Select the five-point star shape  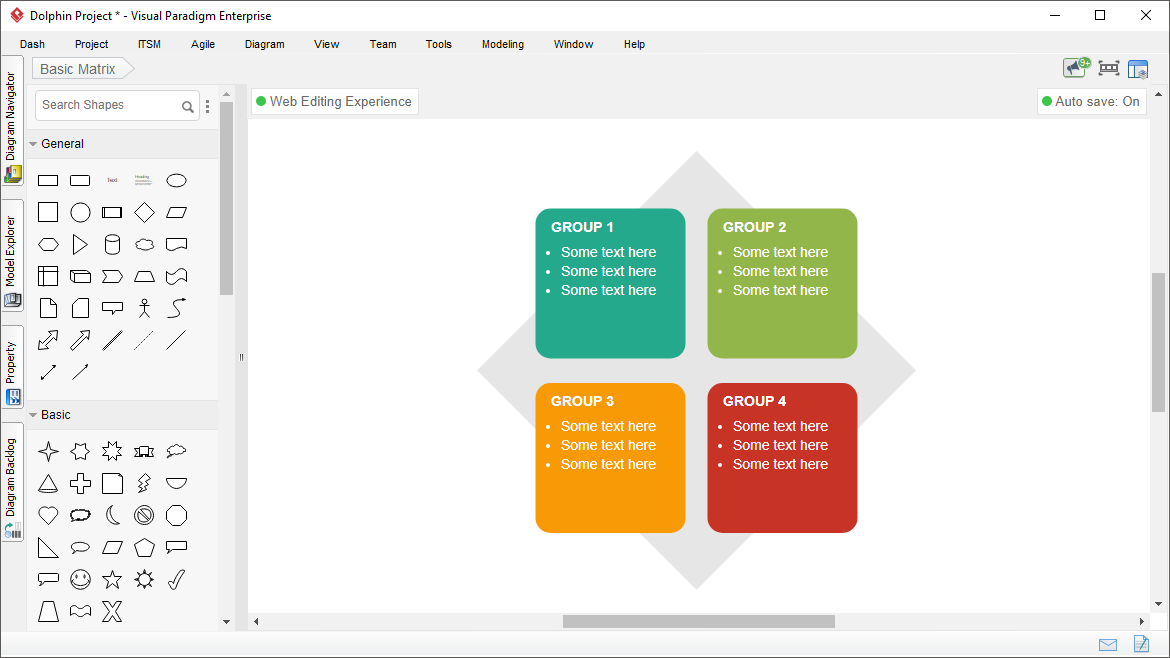click(112, 580)
